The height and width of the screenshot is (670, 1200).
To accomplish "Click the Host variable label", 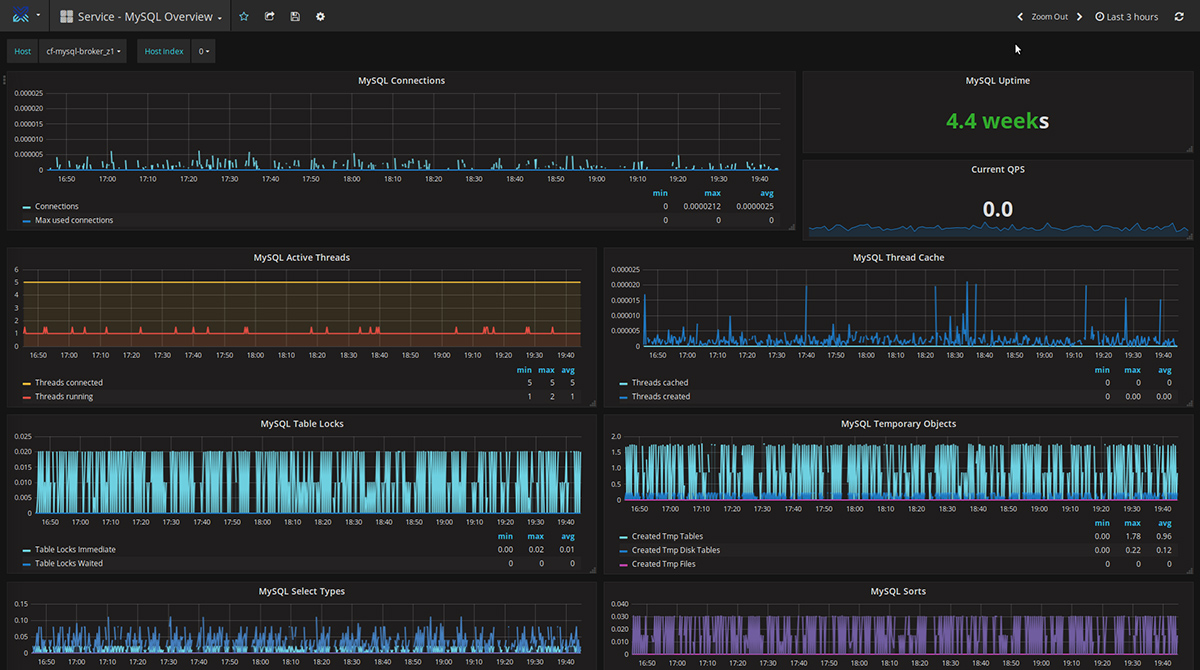I will click(22, 51).
